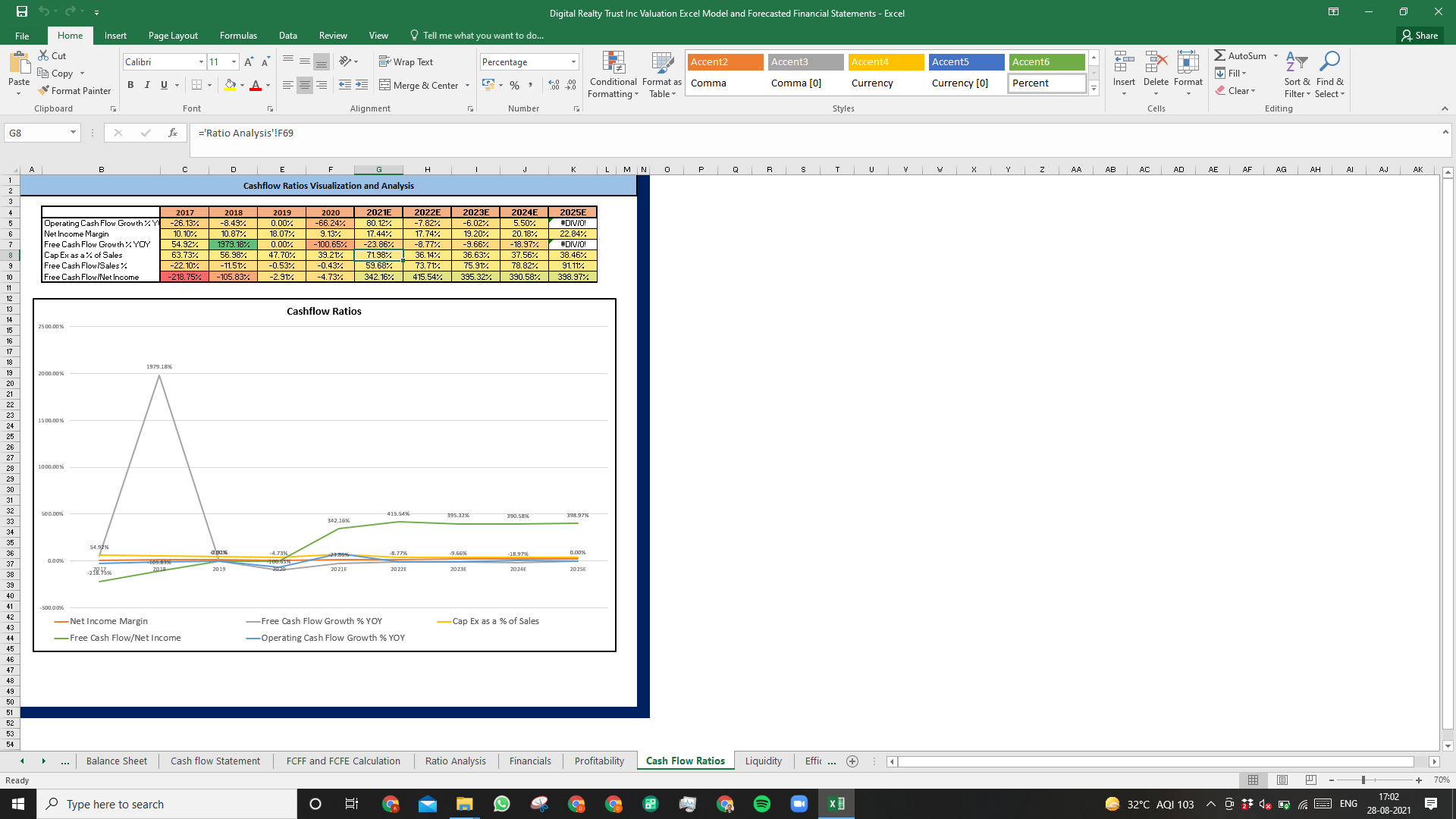Click the Decrease Indent icon
The width and height of the screenshot is (1456, 819).
pyautogui.click(x=345, y=85)
